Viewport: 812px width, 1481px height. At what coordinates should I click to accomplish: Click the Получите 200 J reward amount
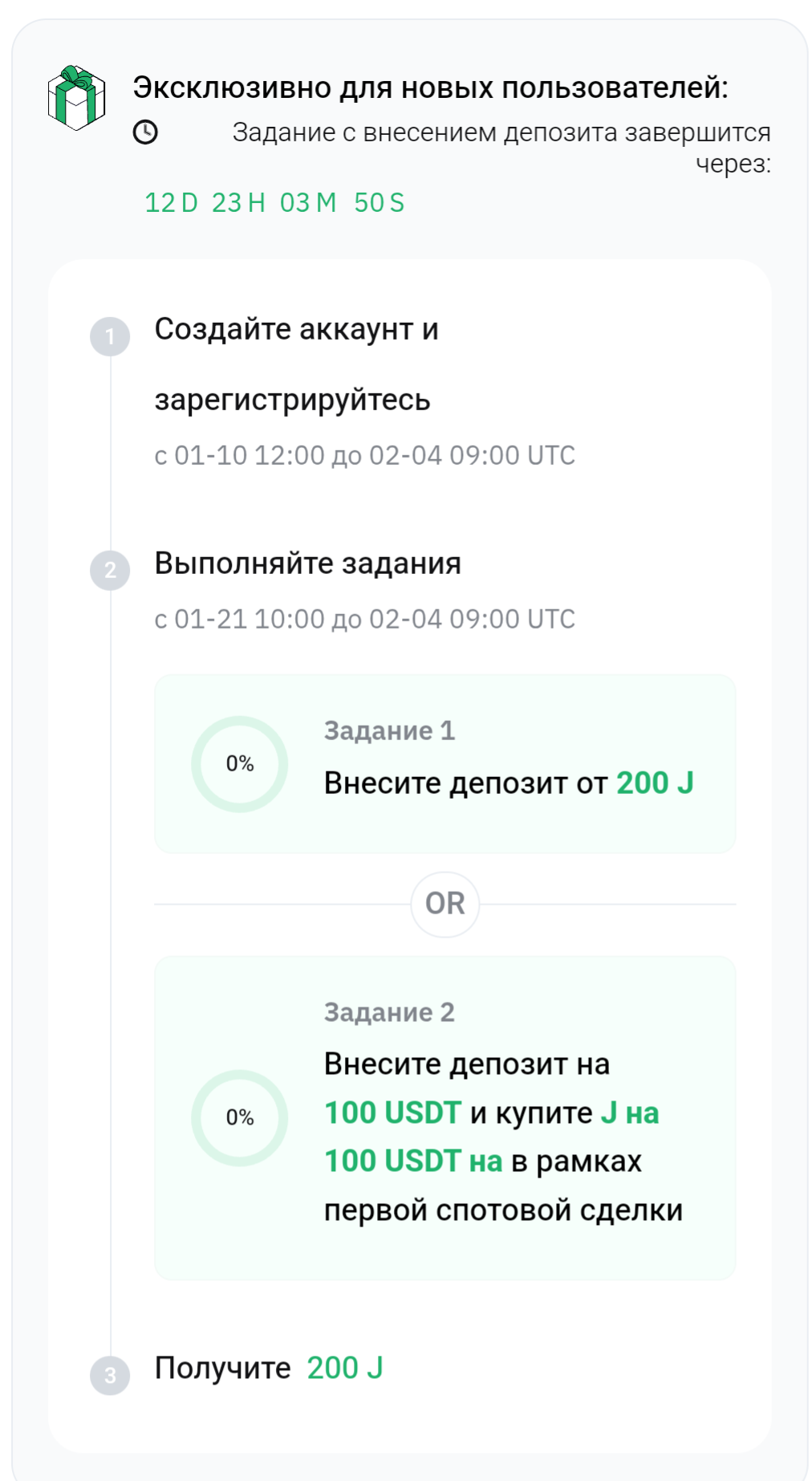[x=345, y=1368]
